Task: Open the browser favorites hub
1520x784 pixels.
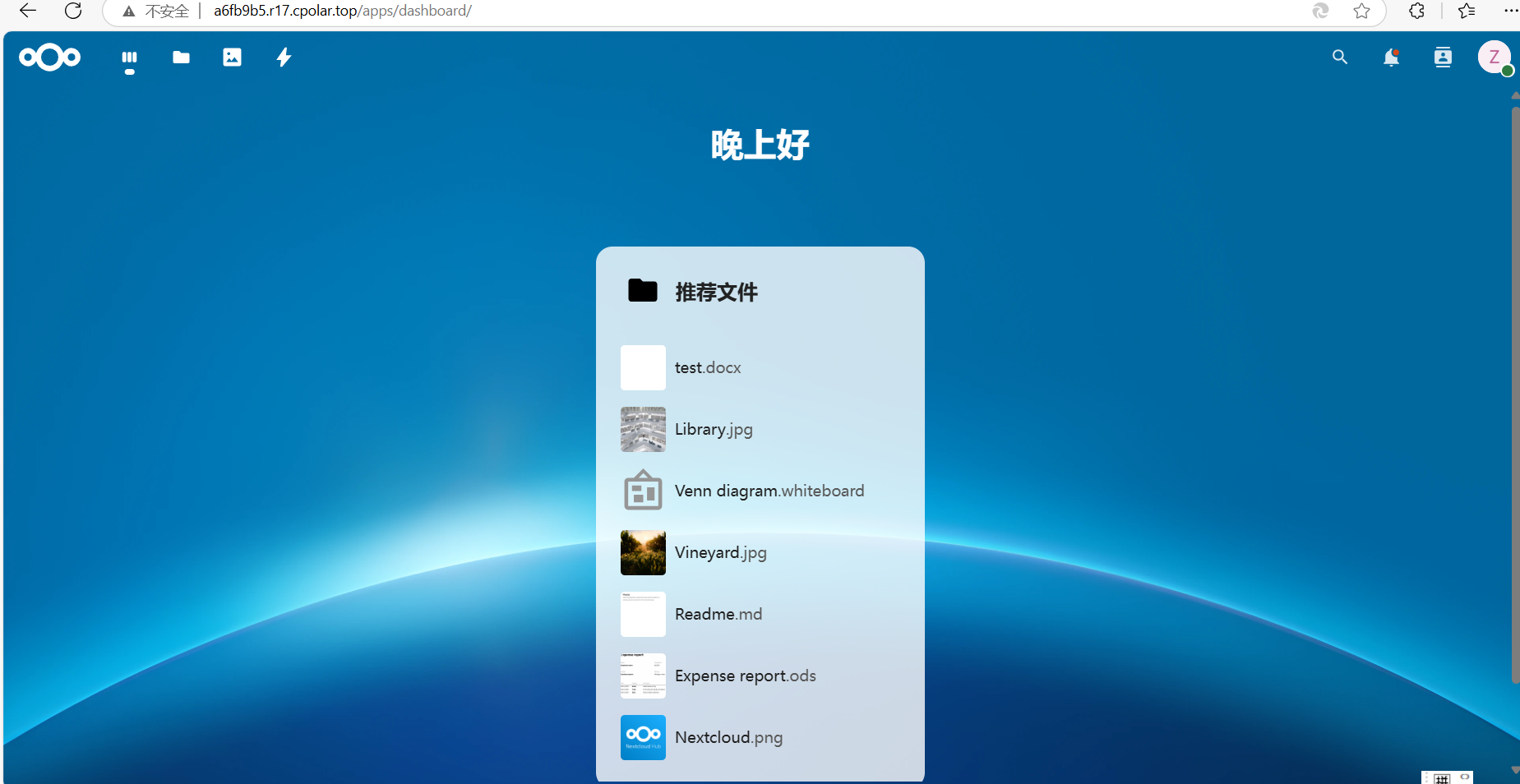Action: (x=1467, y=11)
